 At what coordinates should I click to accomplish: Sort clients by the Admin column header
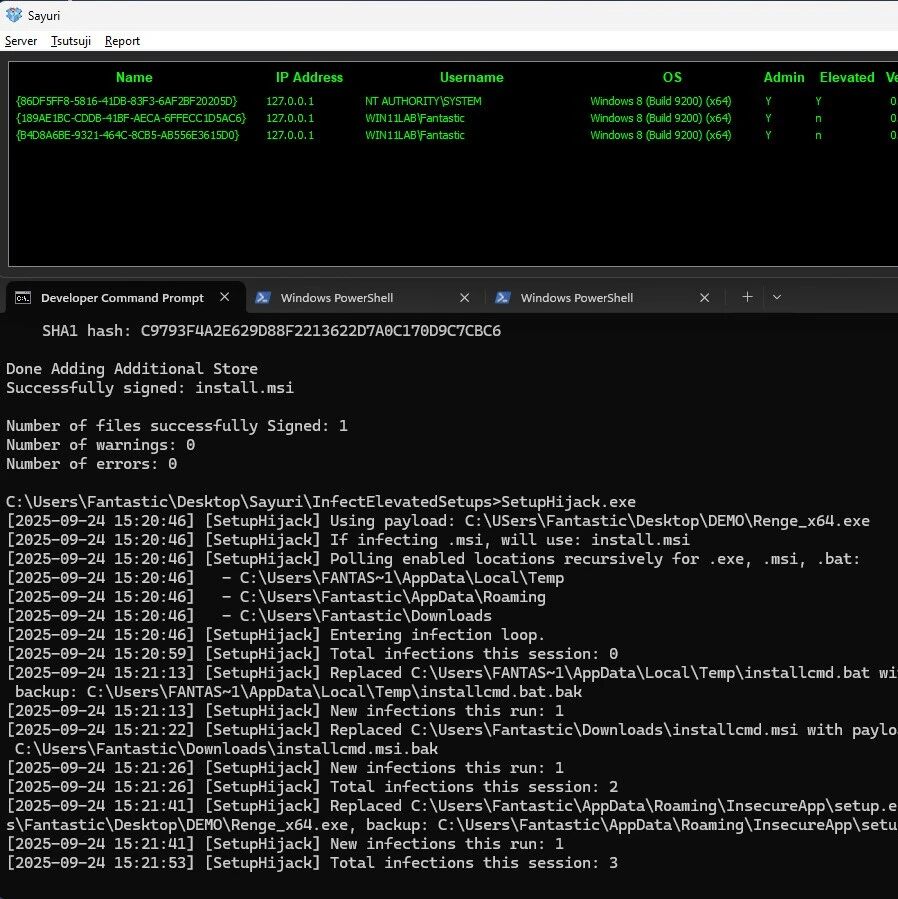[x=784, y=77]
